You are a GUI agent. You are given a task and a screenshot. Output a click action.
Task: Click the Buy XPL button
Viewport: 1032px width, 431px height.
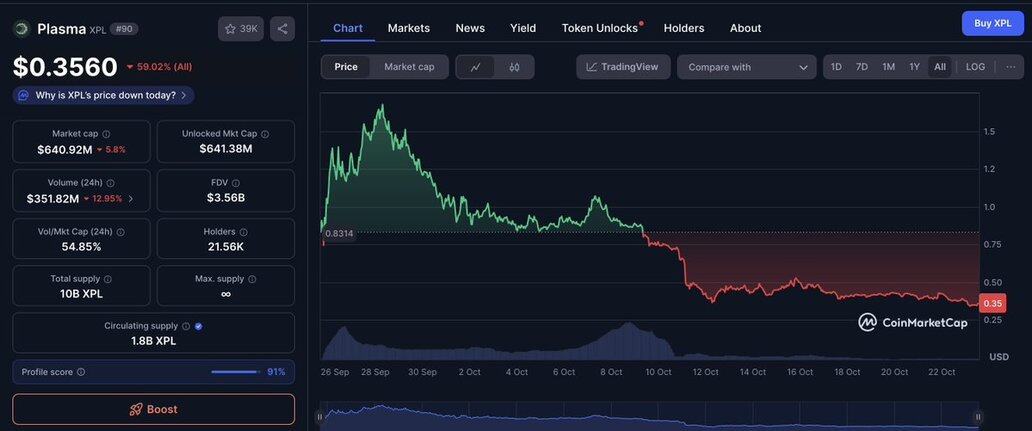tap(992, 23)
